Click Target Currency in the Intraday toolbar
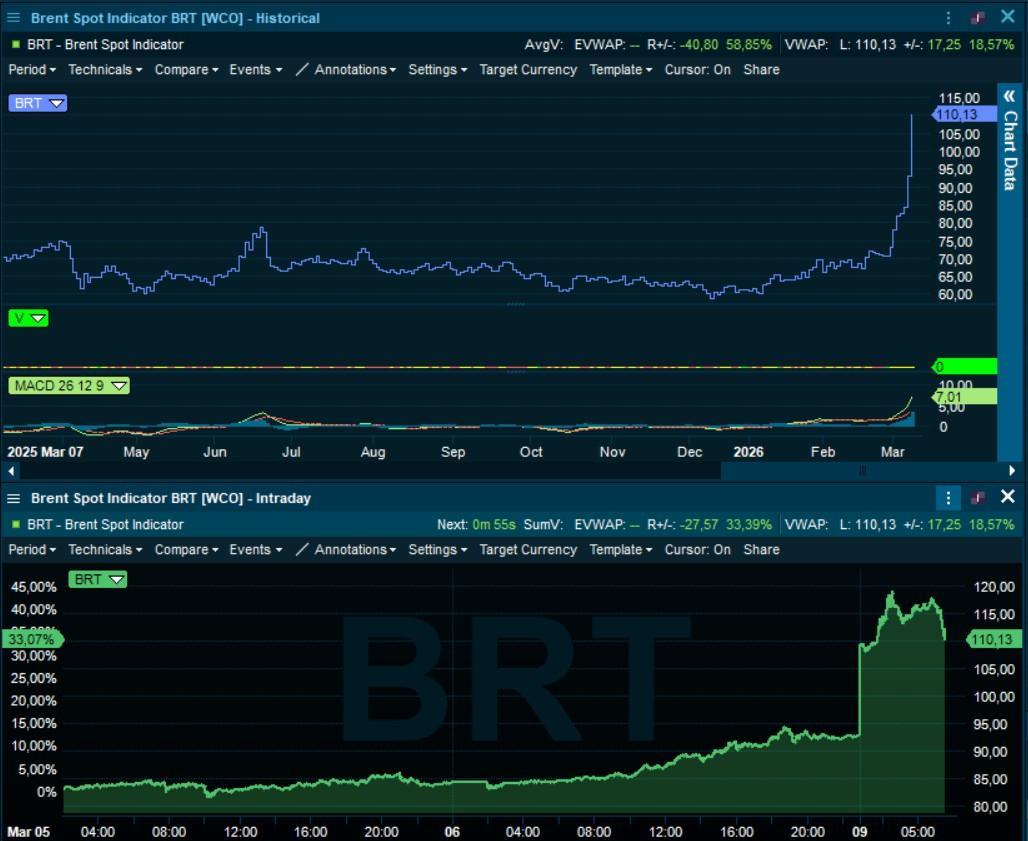Screen dimensions: 1028x841 coord(527,550)
